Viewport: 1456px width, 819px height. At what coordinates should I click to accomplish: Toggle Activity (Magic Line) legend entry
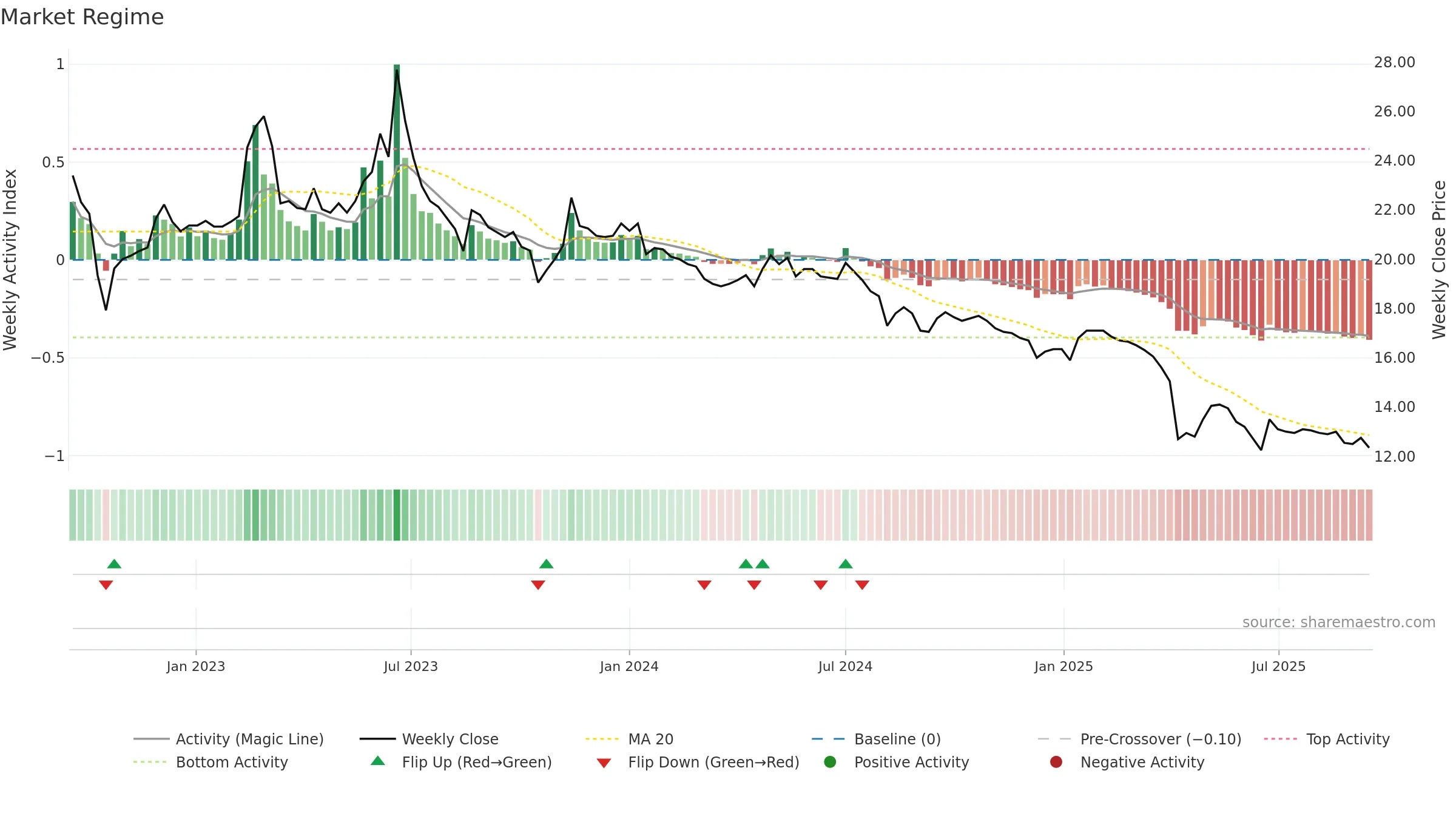[x=229, y=739]
